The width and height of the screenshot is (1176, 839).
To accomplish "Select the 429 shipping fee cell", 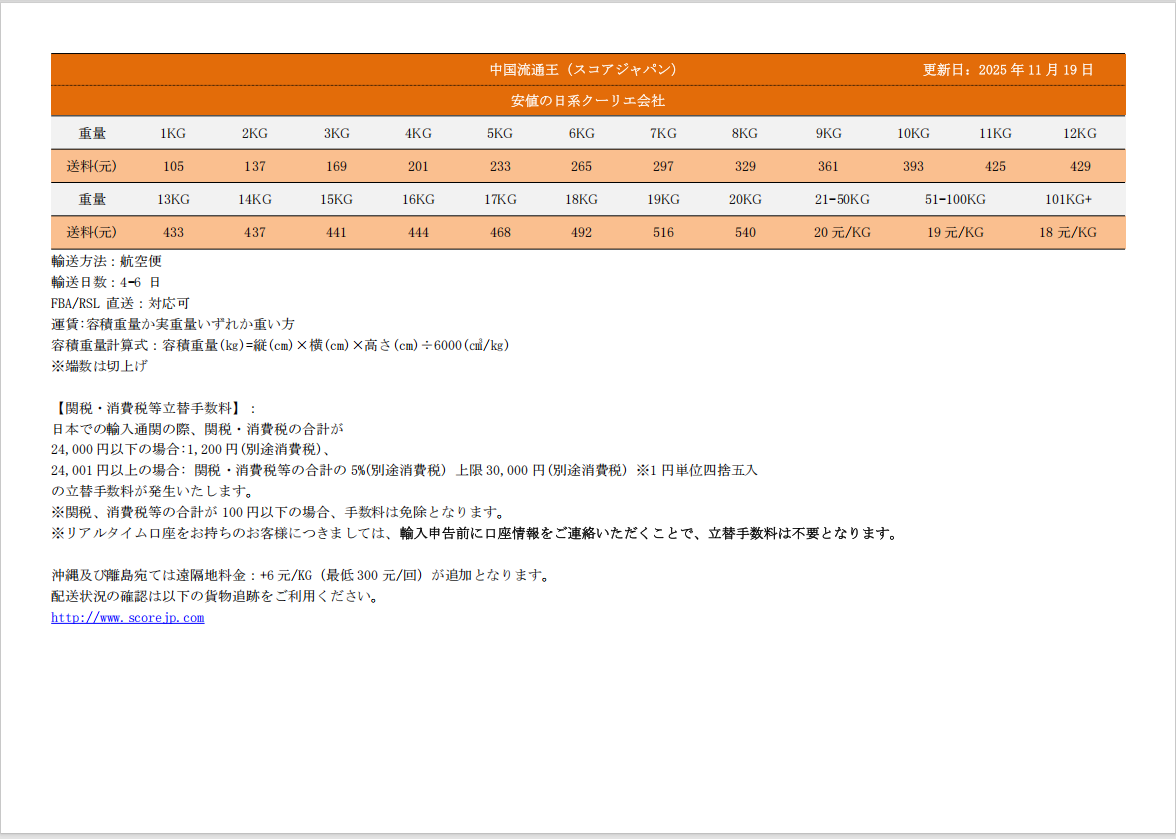I will click(1079, 166).
